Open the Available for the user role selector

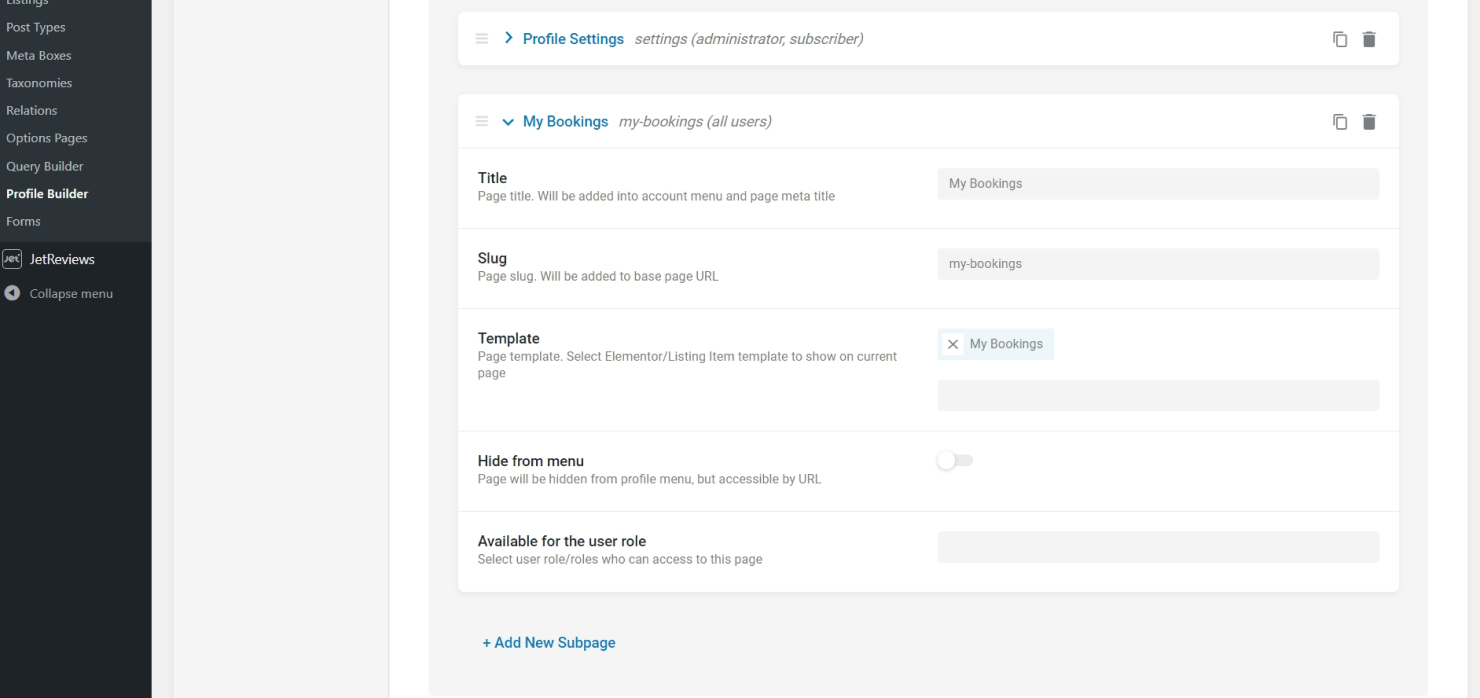click(x=1158, y=547)
